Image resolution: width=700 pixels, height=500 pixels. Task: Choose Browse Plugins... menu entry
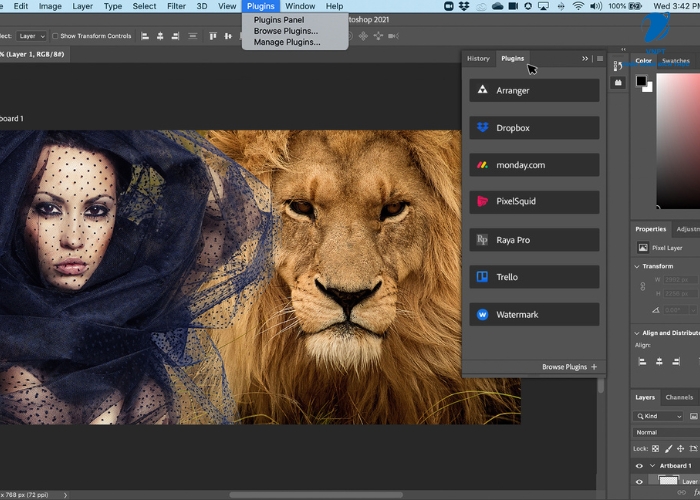click(x=286, y=31)
